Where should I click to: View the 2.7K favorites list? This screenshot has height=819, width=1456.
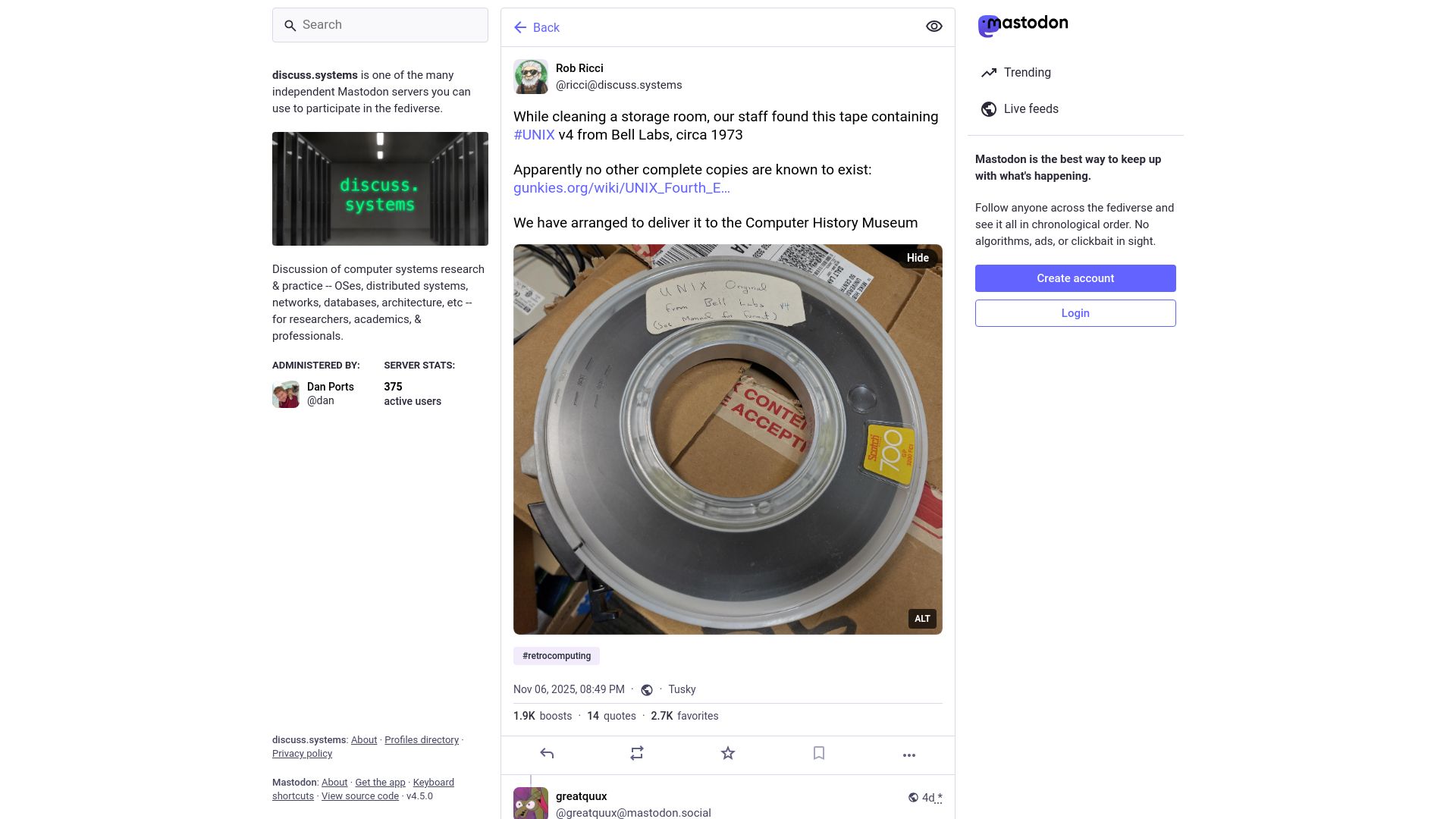coord(685,716)
